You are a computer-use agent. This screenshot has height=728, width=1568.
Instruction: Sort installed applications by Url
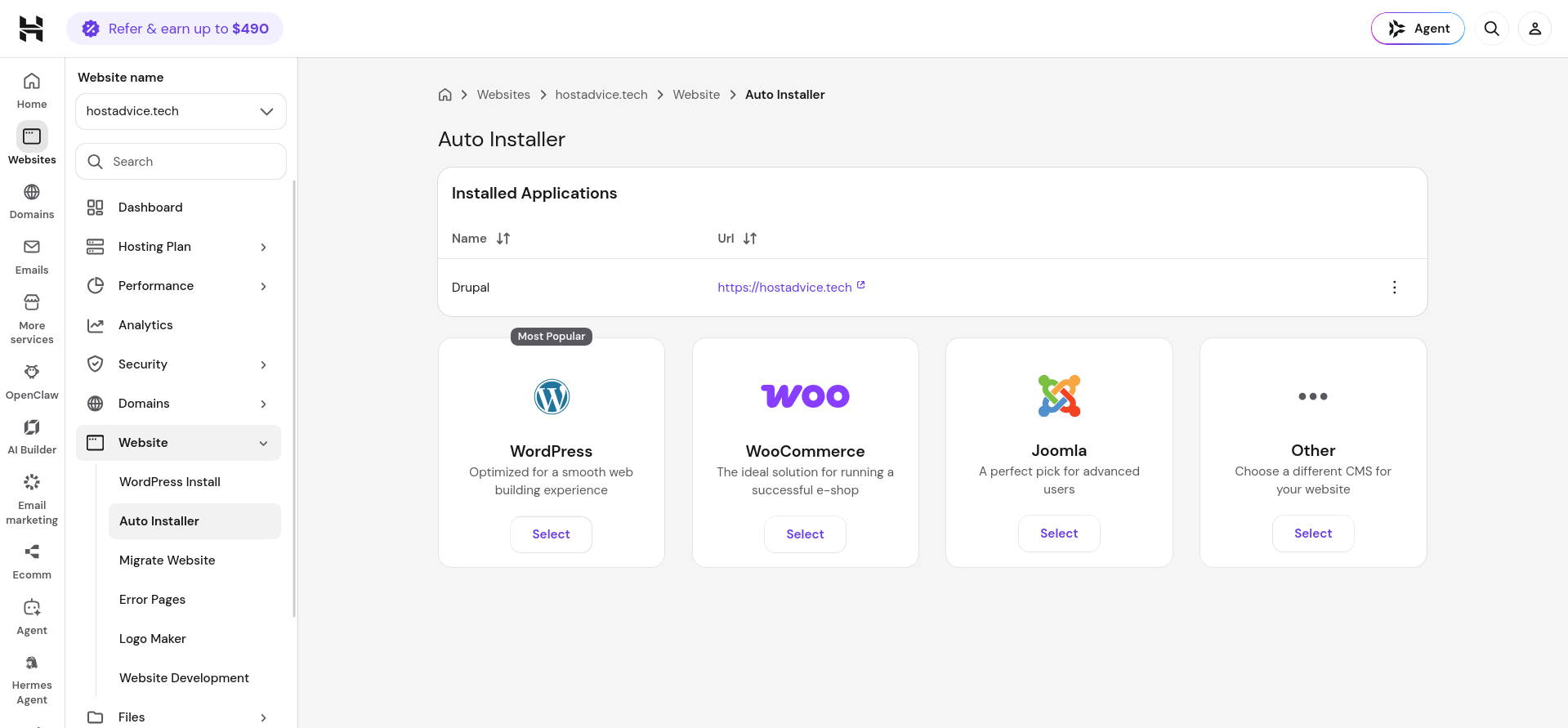[x=750, y=239]
